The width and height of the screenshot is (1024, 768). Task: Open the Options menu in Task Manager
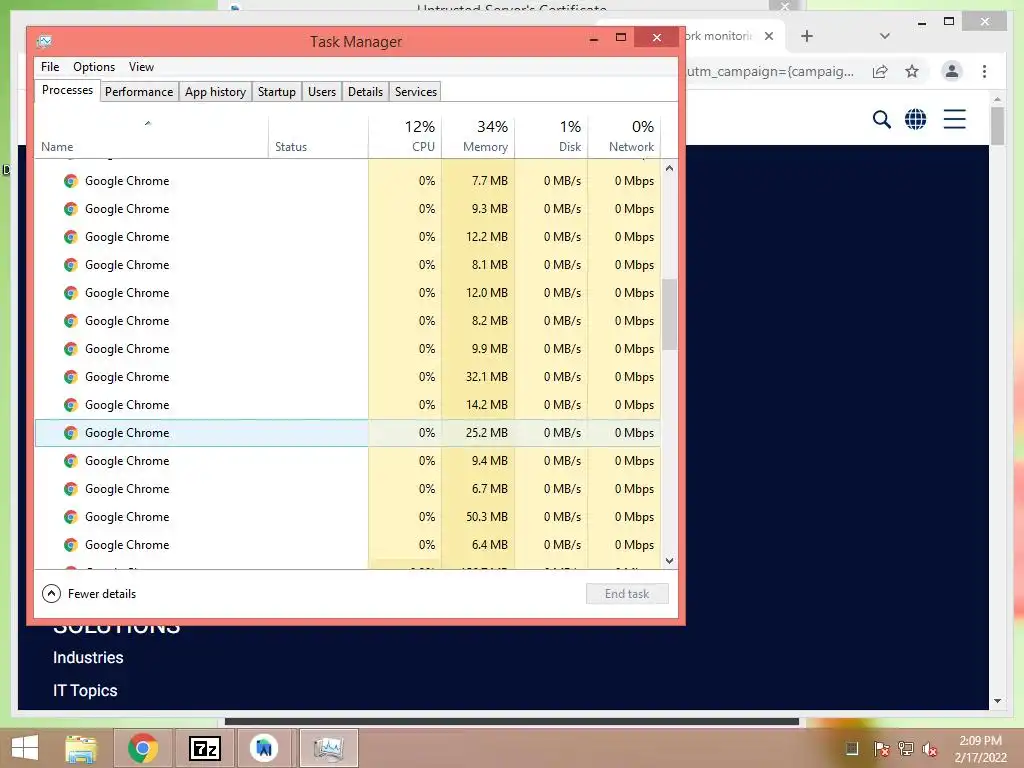click(94, 67)
